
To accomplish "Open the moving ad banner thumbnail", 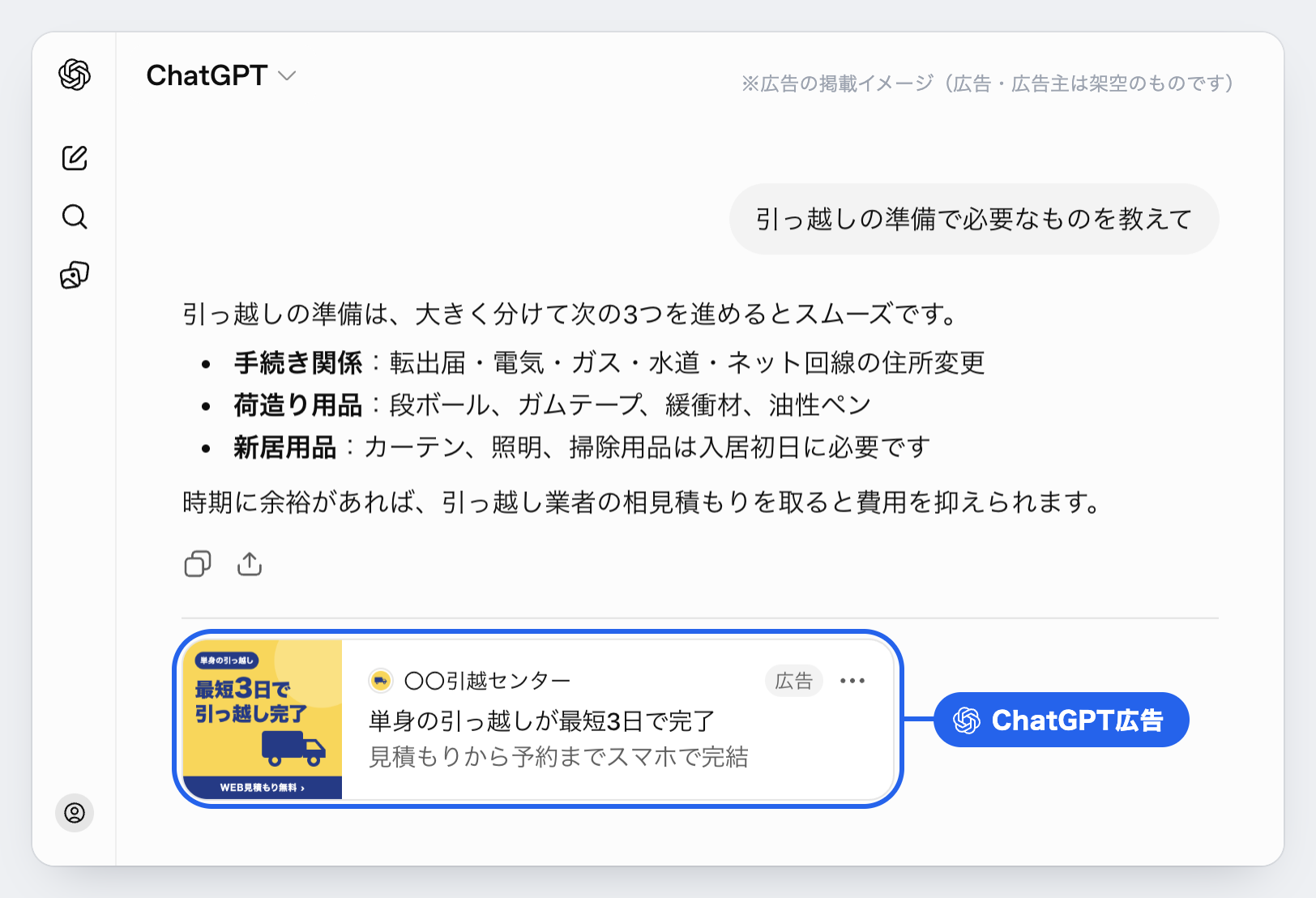I will (263, 719).
